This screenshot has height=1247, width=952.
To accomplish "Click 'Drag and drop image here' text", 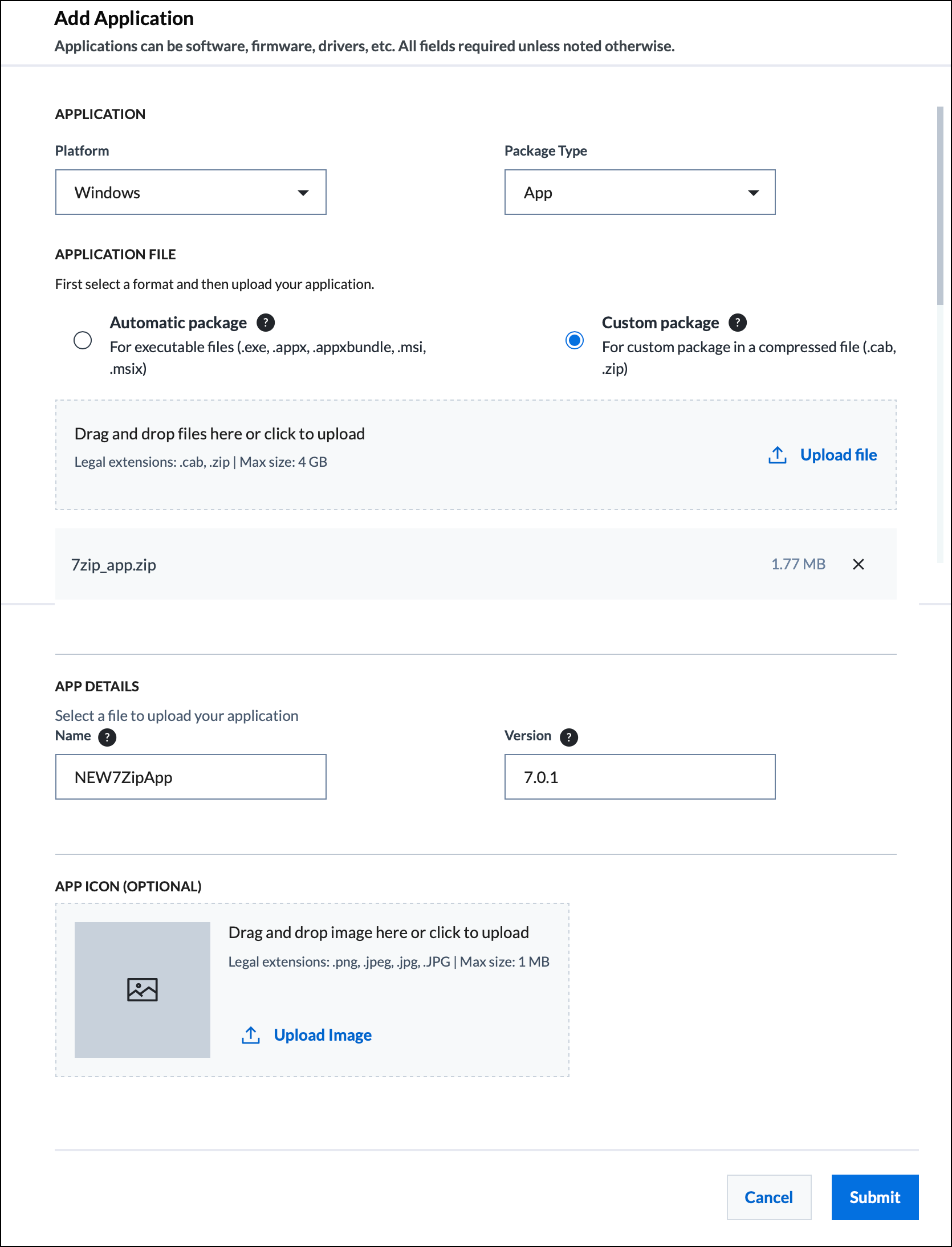I will (x=379, y=932).
